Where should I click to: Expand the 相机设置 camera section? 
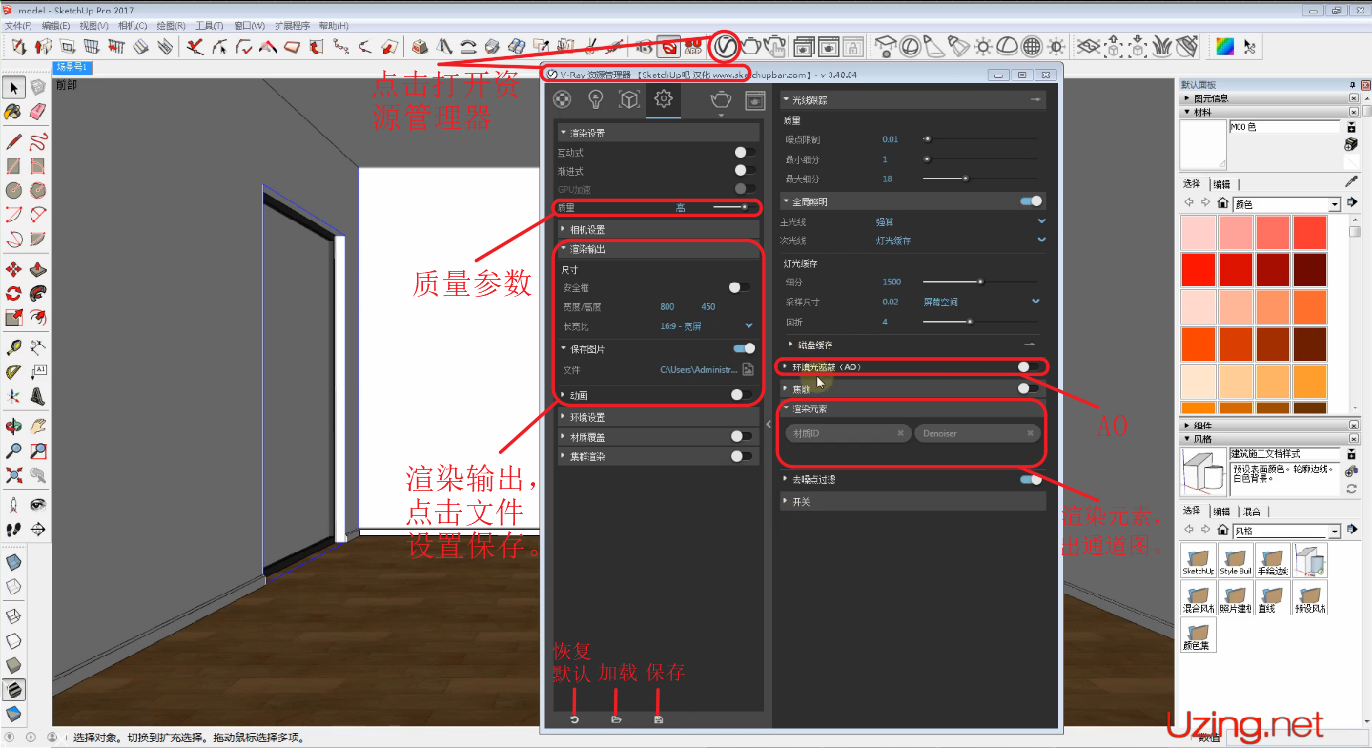[x=657, y=229]
